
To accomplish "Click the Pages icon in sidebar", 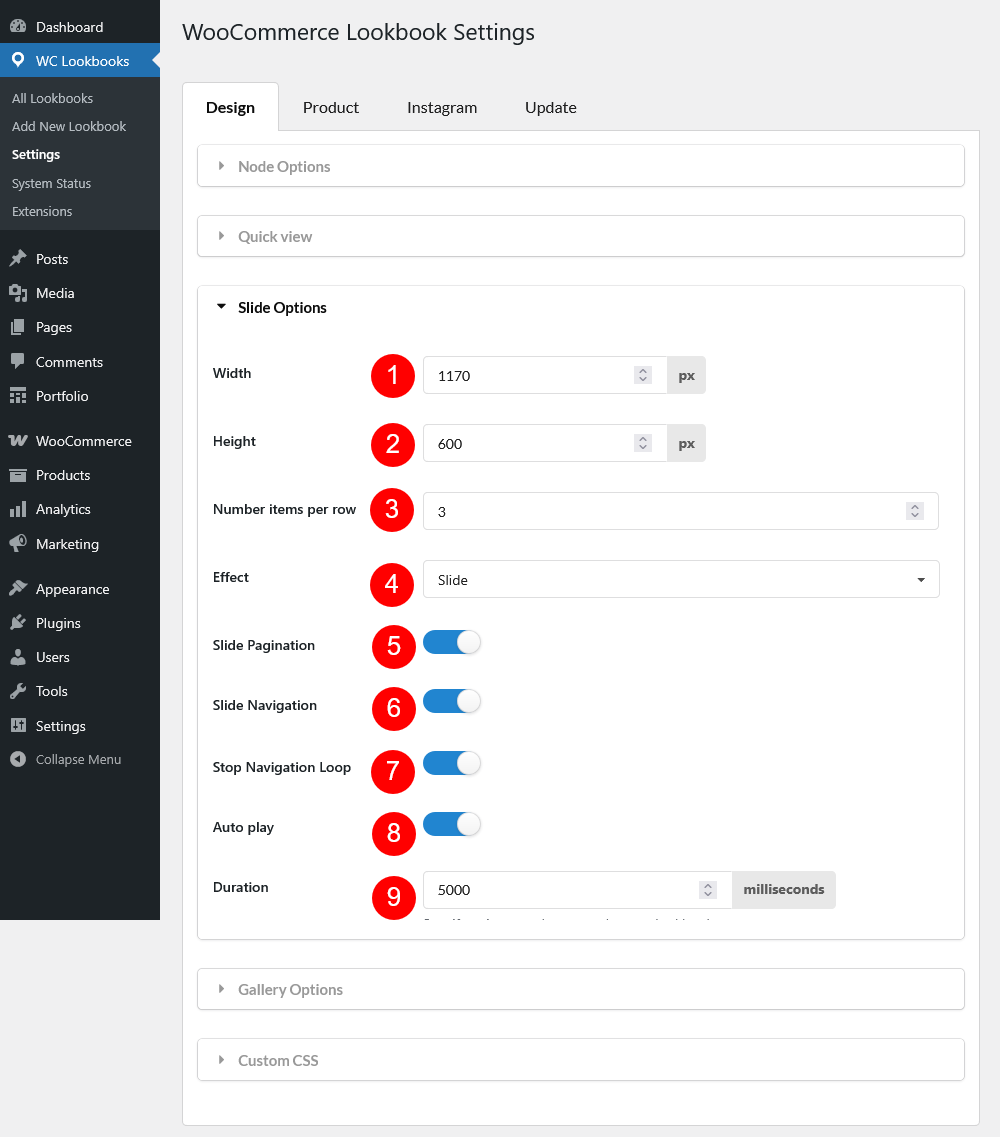I will pyautogui.click(x=18, y=327).
